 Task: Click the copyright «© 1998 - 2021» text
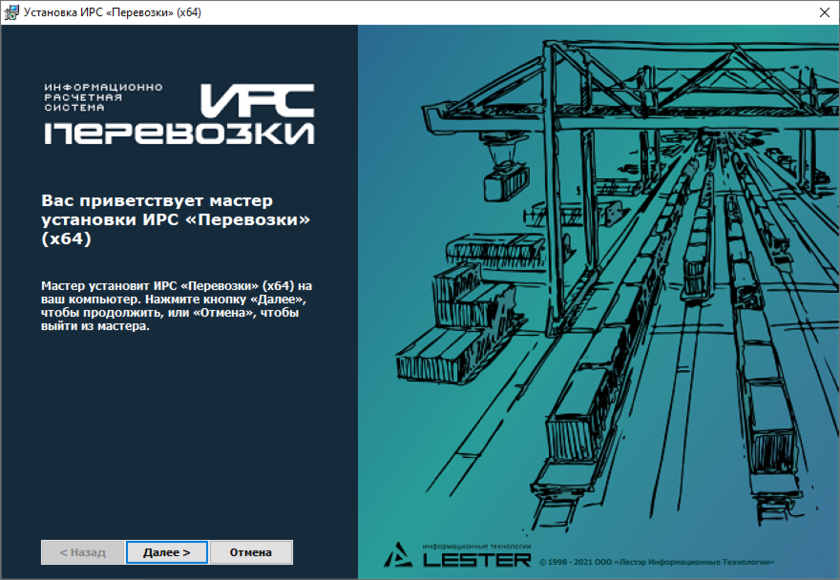click(656, 563)
